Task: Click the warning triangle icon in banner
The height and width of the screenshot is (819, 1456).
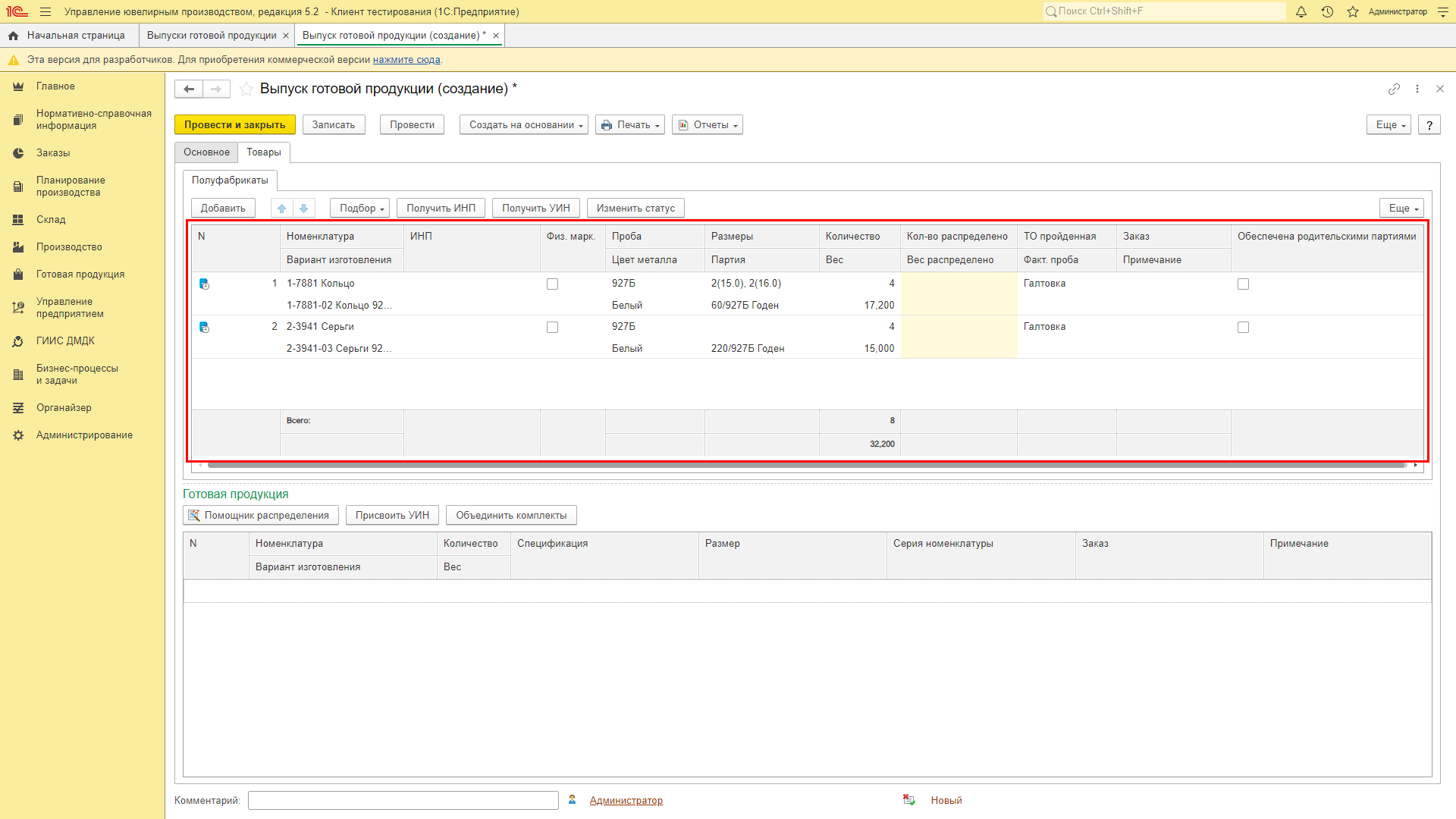Action: [x=13, y=60]
